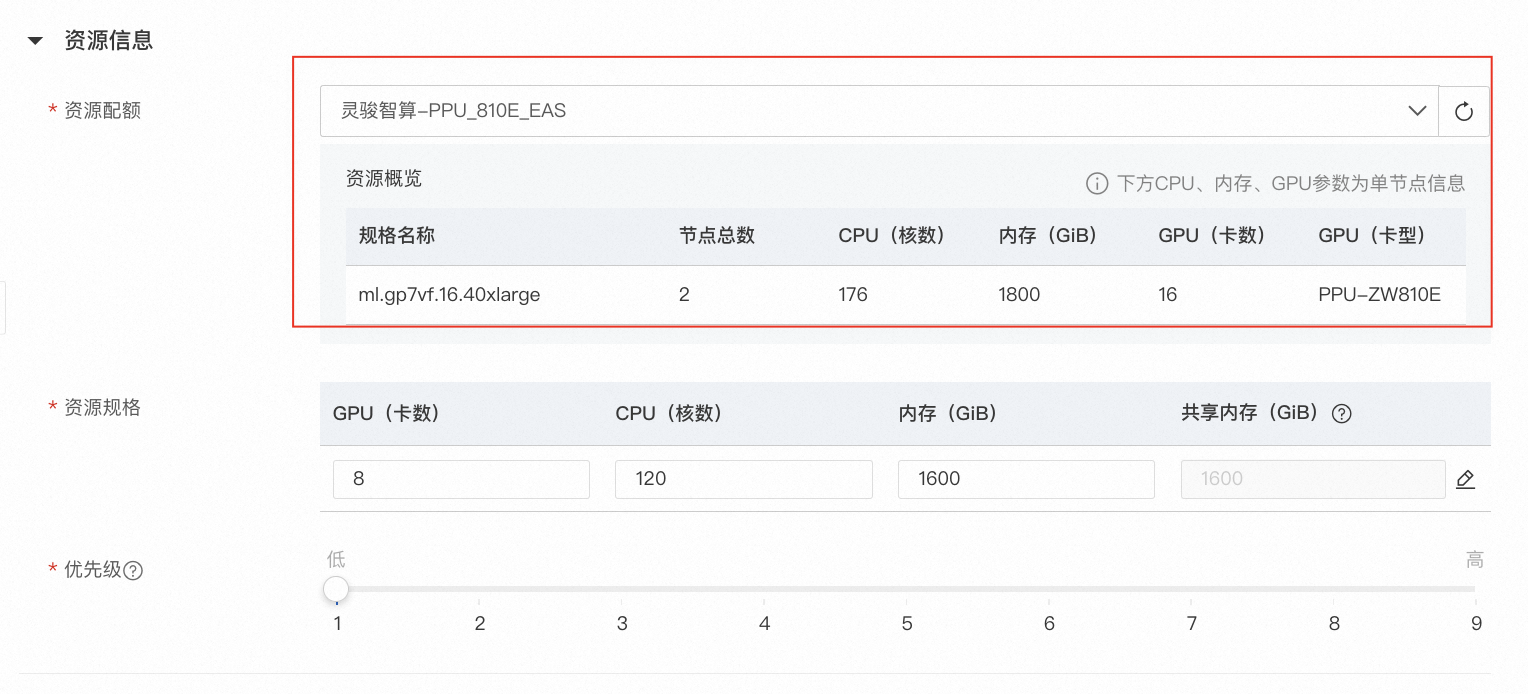Click the 规格名称 column header
The image size is (1528, 694).
[397, 236]
